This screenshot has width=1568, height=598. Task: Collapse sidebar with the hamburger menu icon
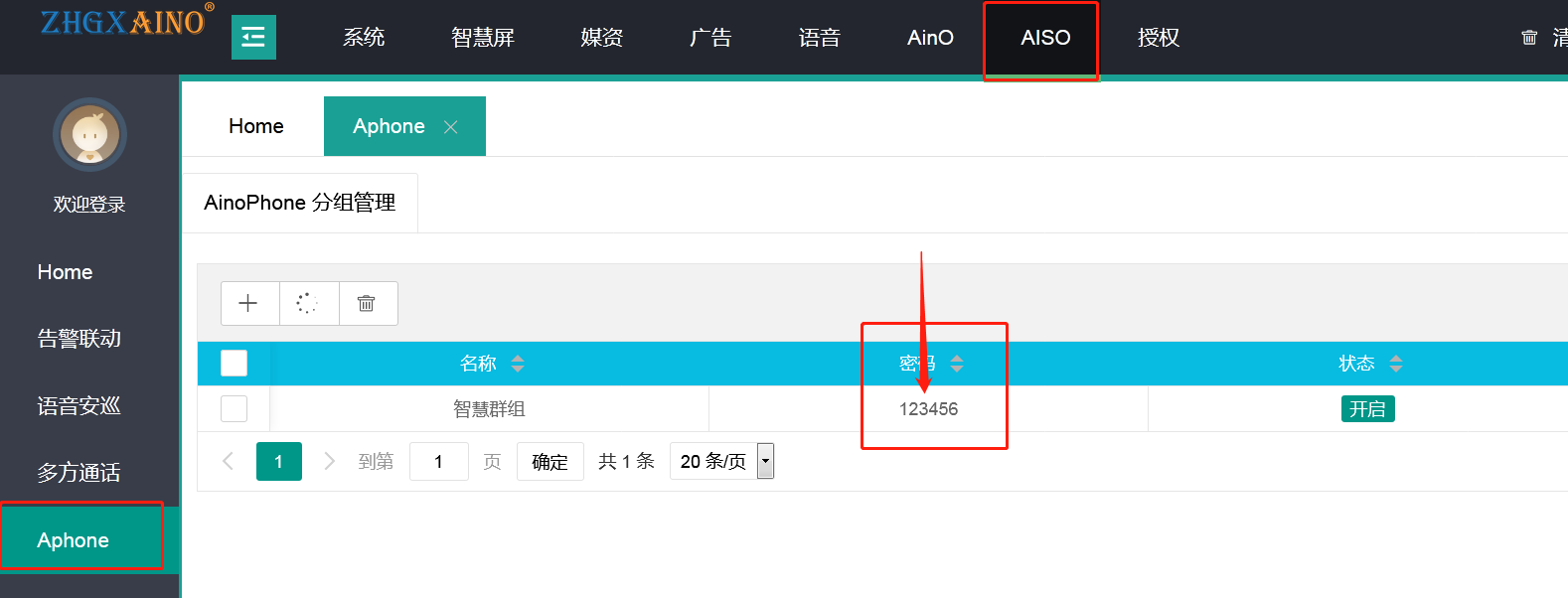click(253, 38)
